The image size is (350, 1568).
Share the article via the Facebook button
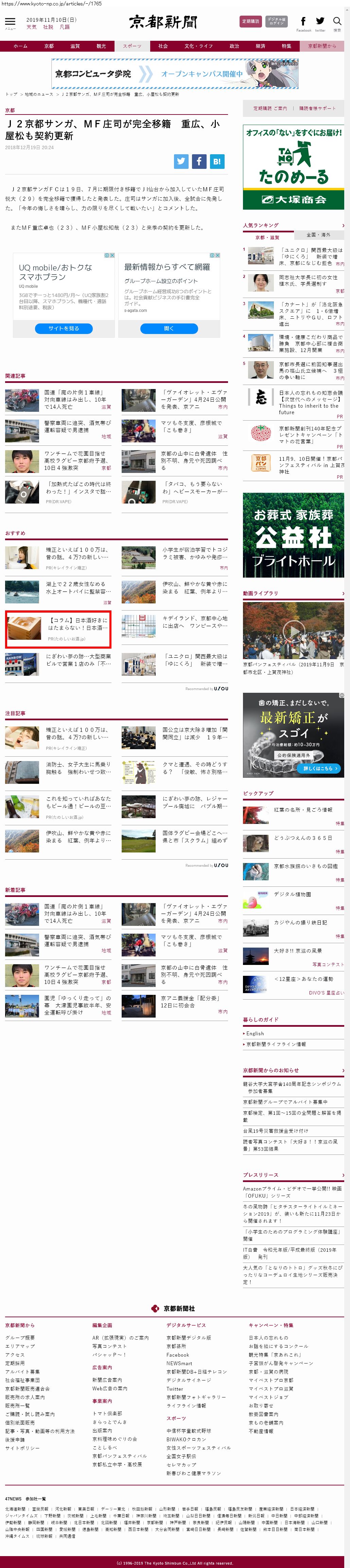(199, 161)
